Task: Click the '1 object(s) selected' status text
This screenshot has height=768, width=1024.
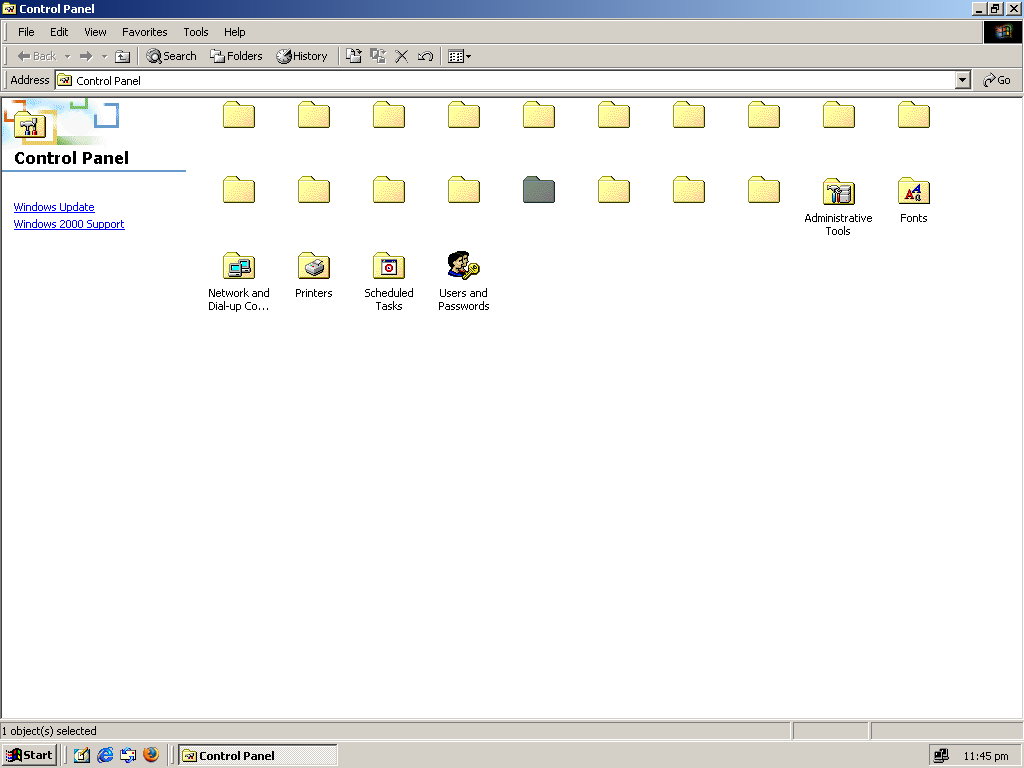Action: (x=49, y=731)
